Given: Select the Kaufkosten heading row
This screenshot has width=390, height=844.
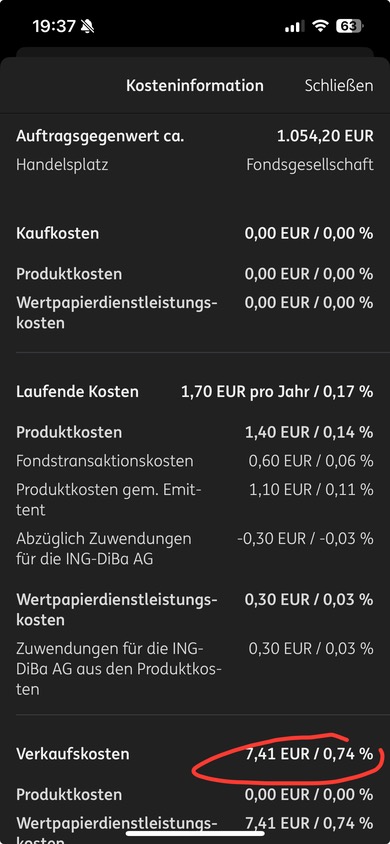Looking at the screenshot, I should click(x=195, y=233).
